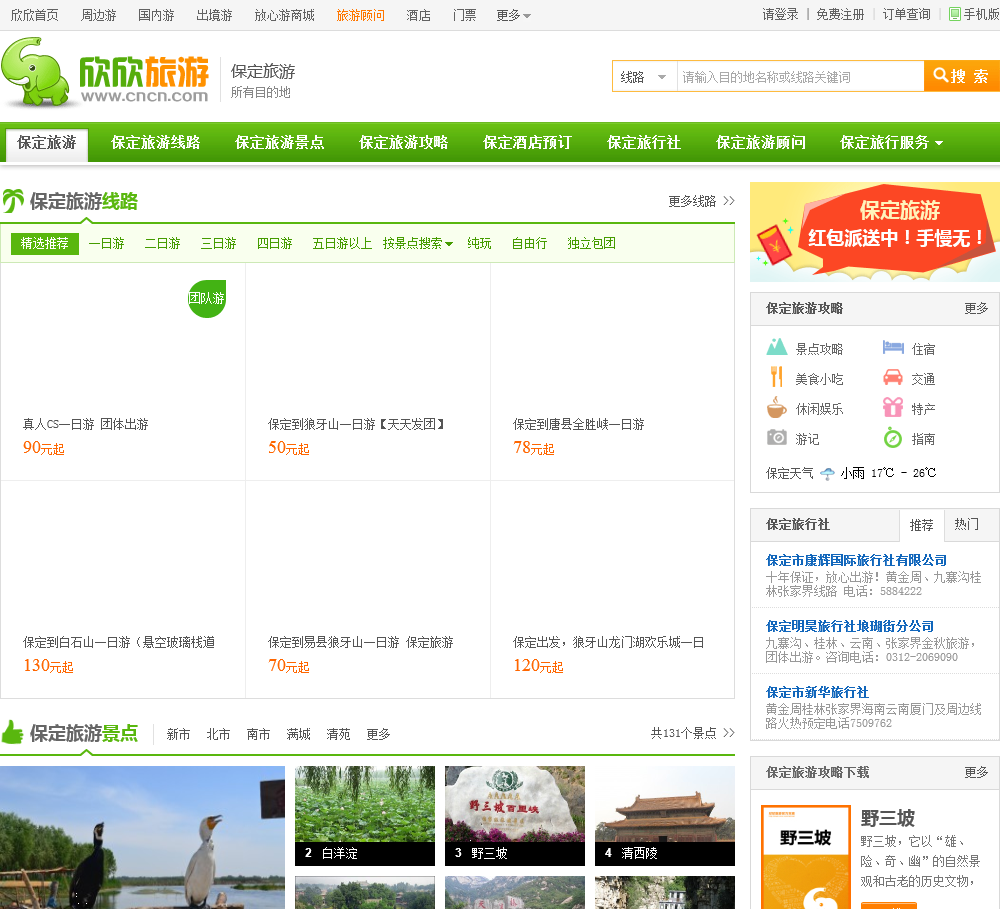Open the 清西陵 scenic spot thumbnail

tap(665, 816)
